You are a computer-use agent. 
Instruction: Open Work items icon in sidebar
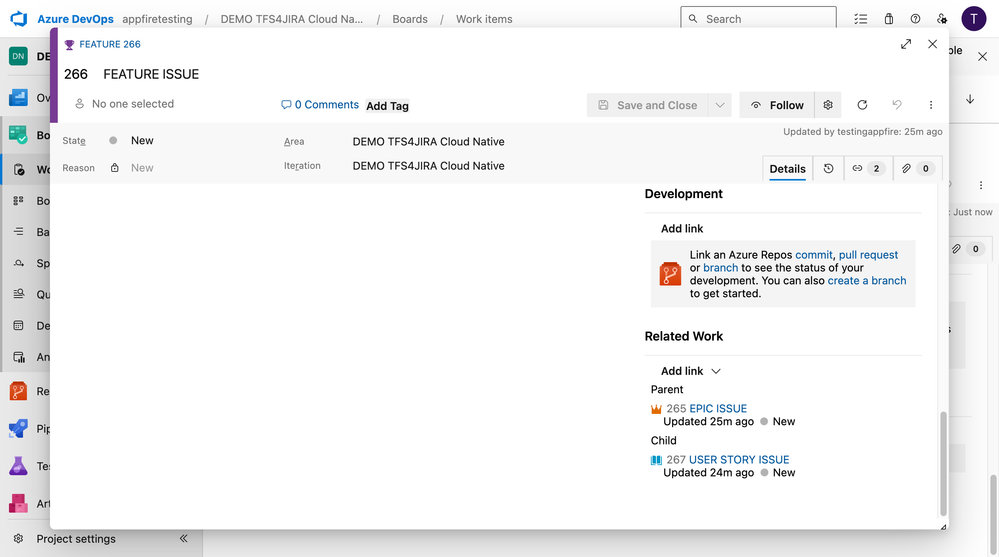click(18, 170)
